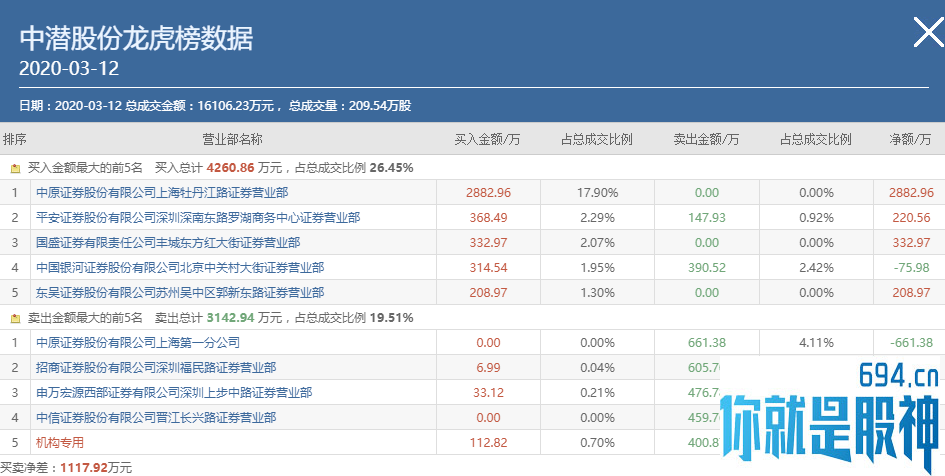
Task: Open 中原证券股份有限公司上海牡丹江路证券营业部 link
Action: pos(162,193)
